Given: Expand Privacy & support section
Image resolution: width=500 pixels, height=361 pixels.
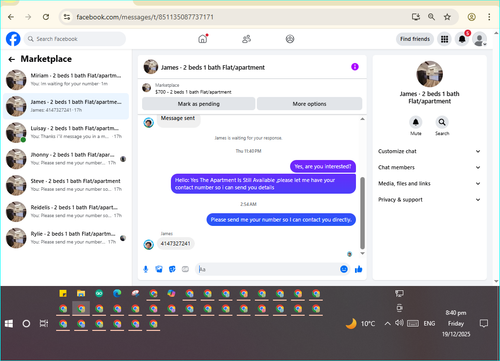Looking at the screenshot, I should tap(429, 200).
